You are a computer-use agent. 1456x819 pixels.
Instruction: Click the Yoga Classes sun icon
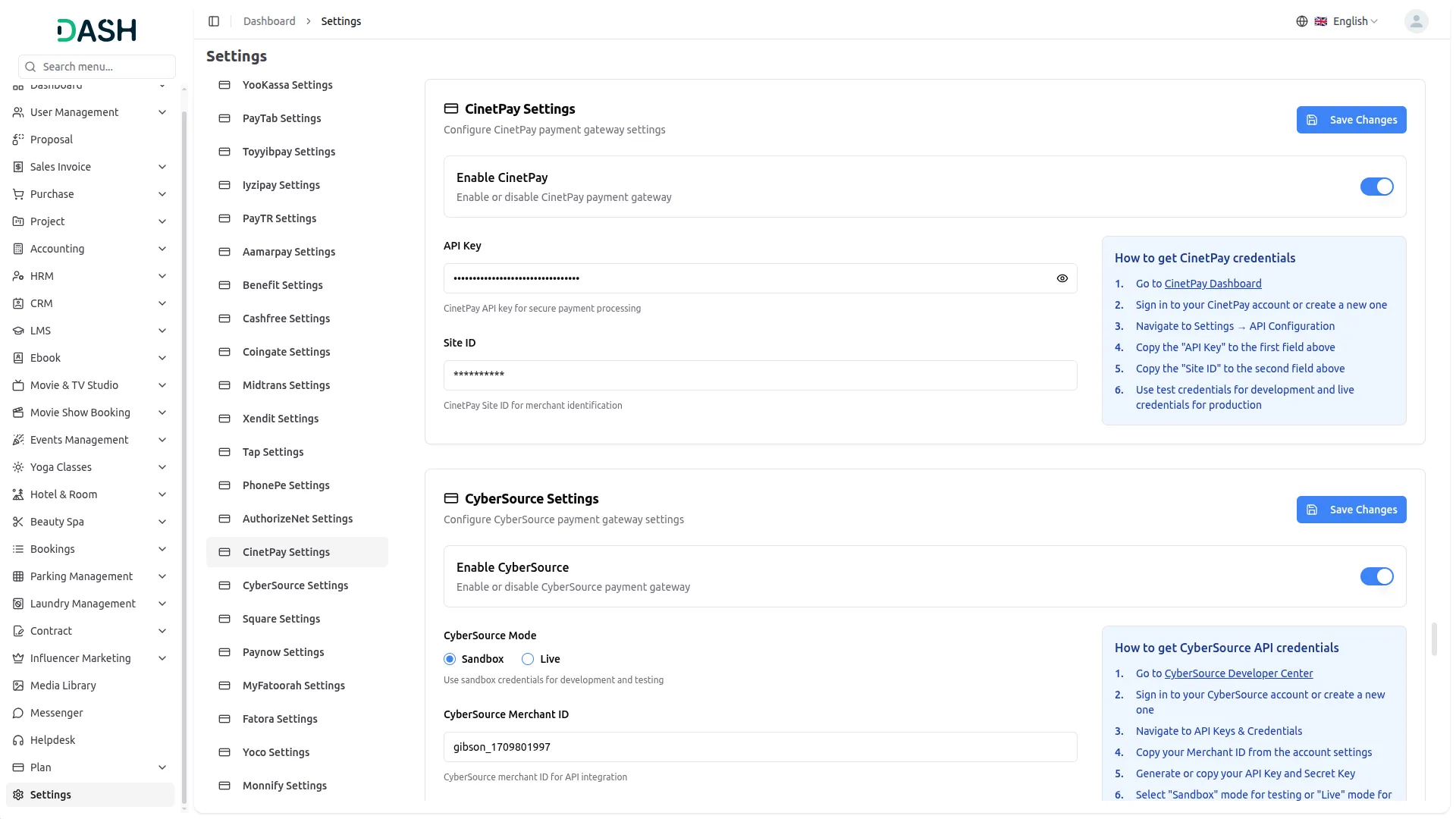pyautogui.click(x=18, y=467)
